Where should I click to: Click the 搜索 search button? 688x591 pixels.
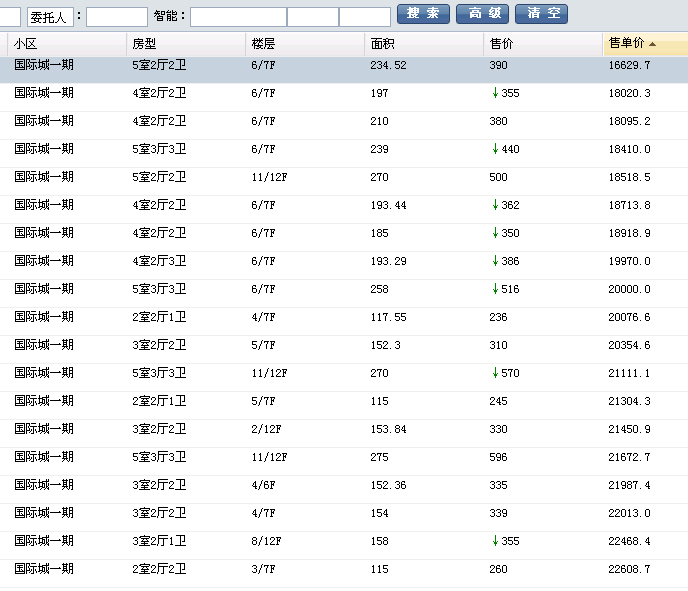coord(423,14)
